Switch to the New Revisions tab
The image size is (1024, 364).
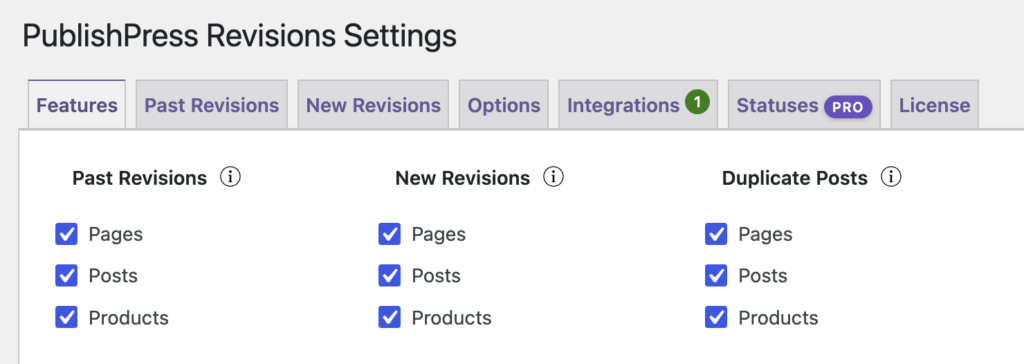pyautogui.click(x=374, y=105)
